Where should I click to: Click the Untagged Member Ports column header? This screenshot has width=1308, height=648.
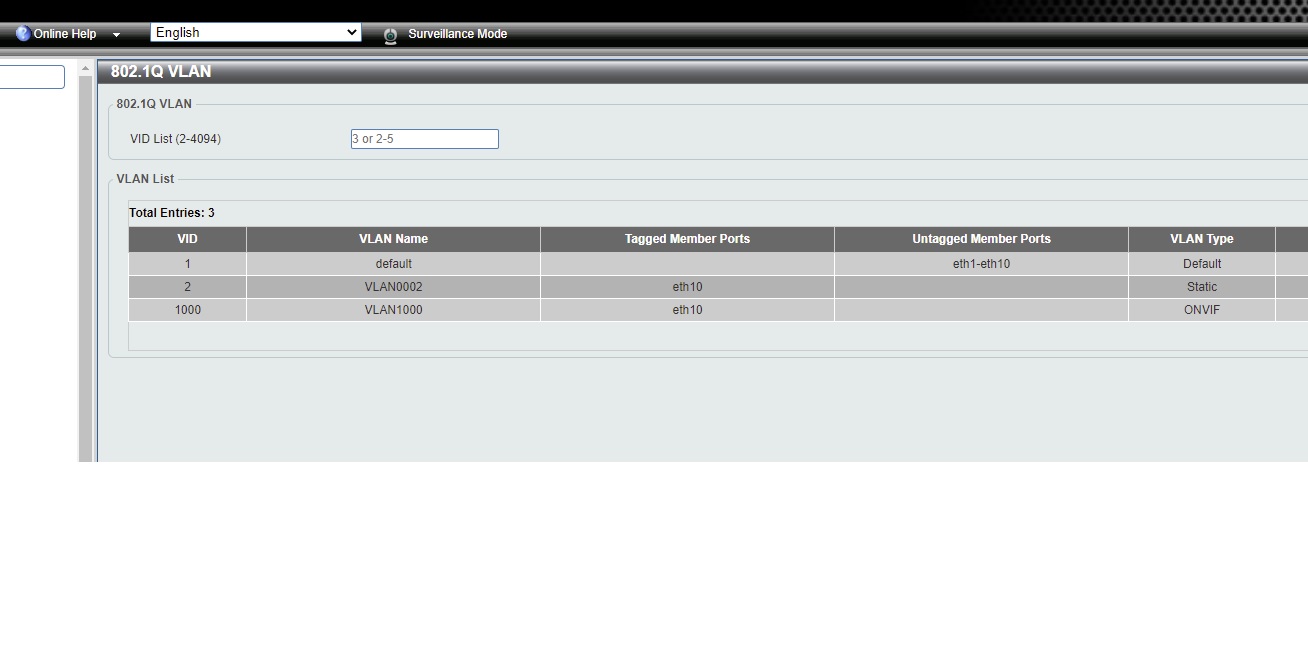(x=981, y=239)
